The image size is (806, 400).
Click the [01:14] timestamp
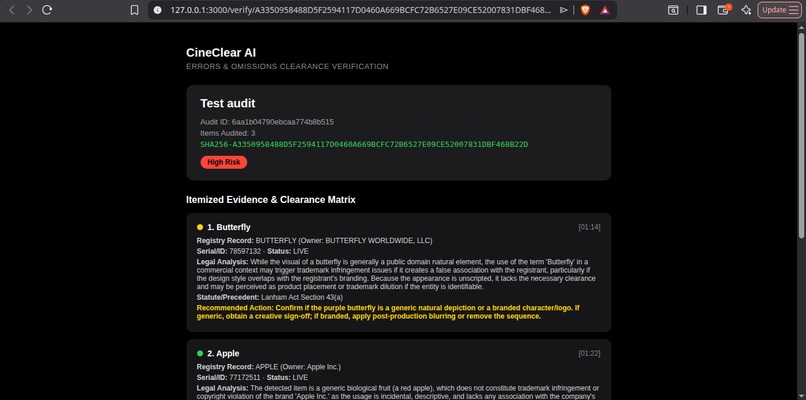coord(589,227)
